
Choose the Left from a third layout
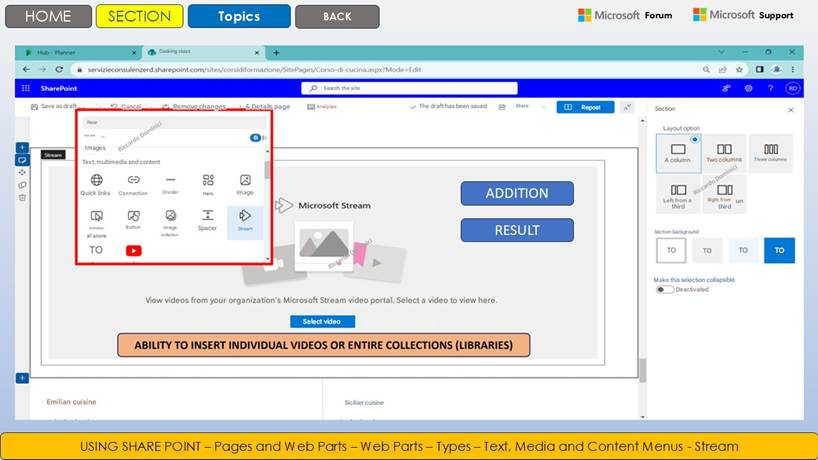click(678, 195)
